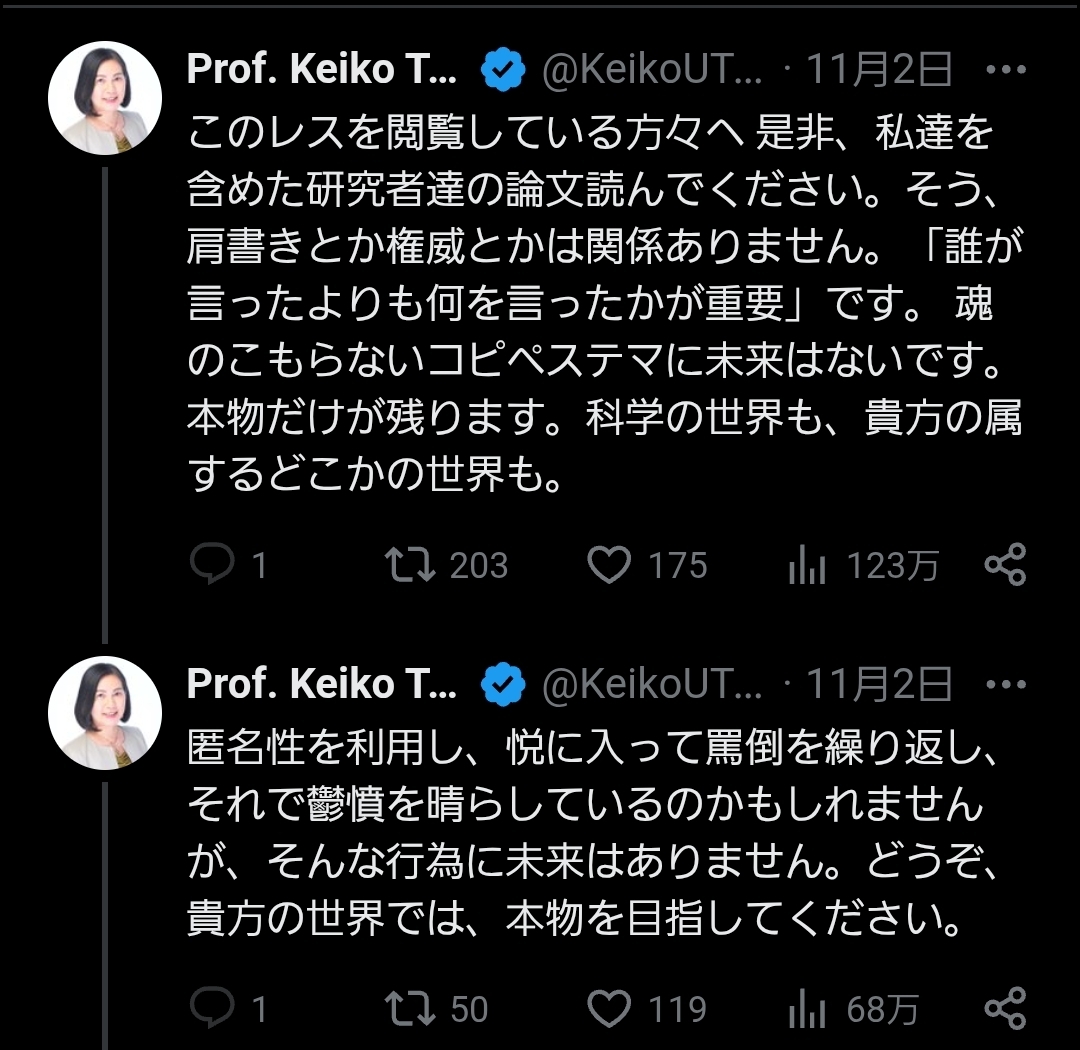This screenshot has width=1080, height=1050.
Task: Open @KeikoUT handle in second tweet
Action: (651, 685)
